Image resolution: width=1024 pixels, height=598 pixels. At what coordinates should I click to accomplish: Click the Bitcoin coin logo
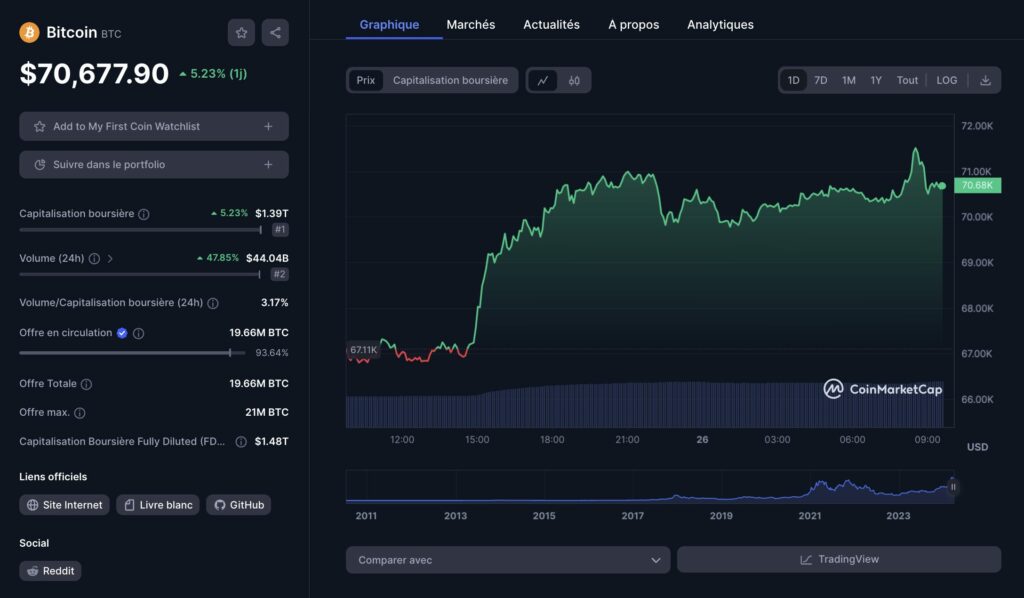(27, 32)
